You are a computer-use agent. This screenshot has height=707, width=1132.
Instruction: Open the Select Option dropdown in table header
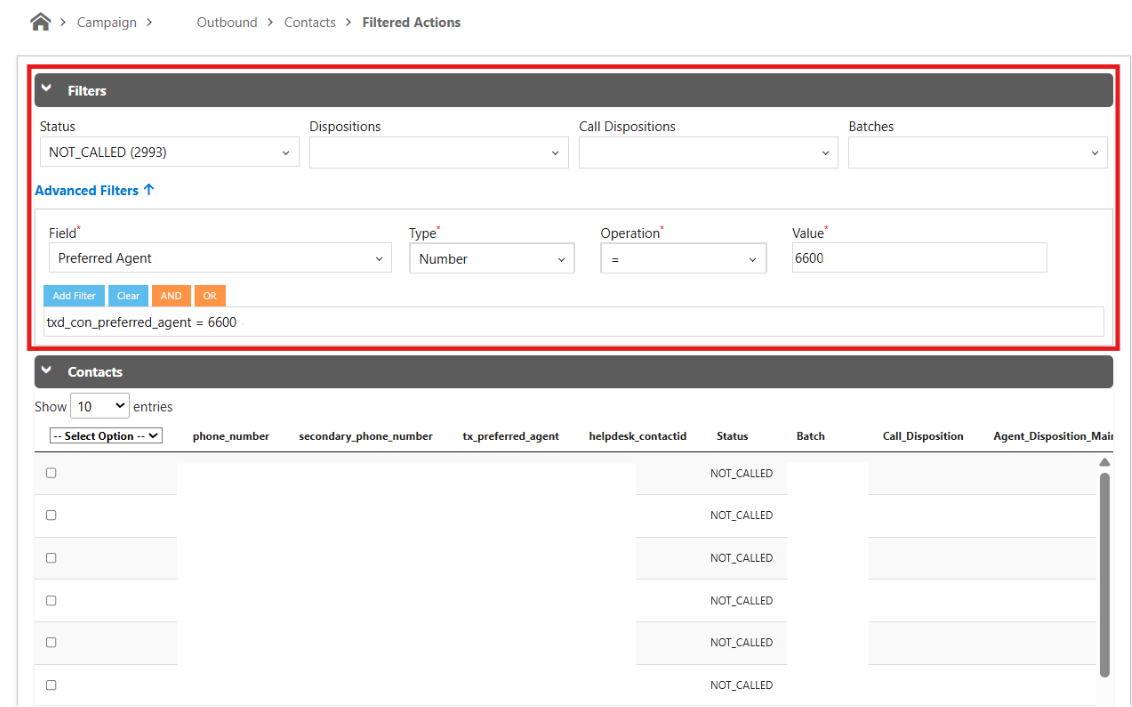pos(106,435)
